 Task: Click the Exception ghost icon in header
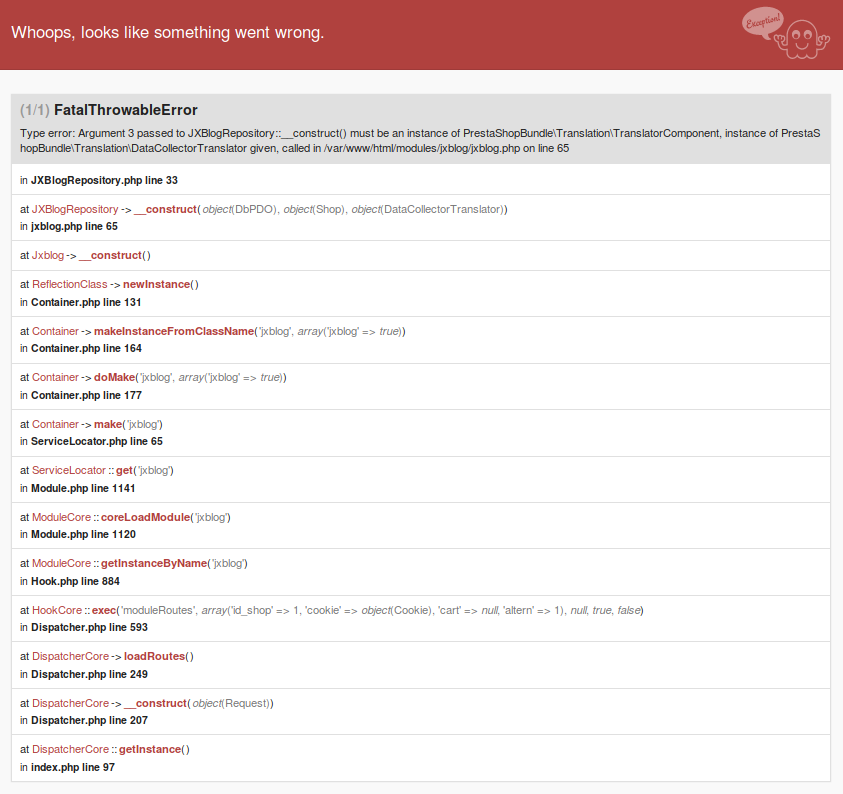coord(786,33)
